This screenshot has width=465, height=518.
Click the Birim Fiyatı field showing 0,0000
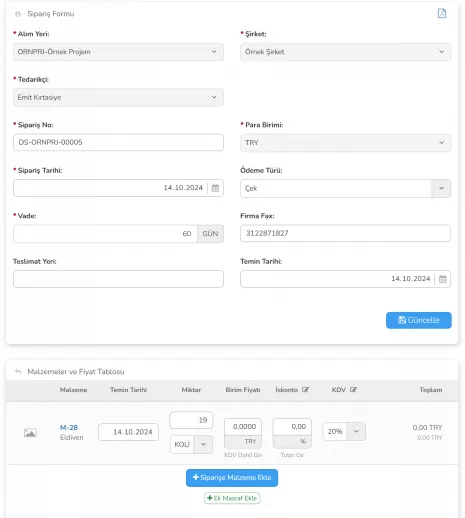pyautogui.click(x=243, y=427)
